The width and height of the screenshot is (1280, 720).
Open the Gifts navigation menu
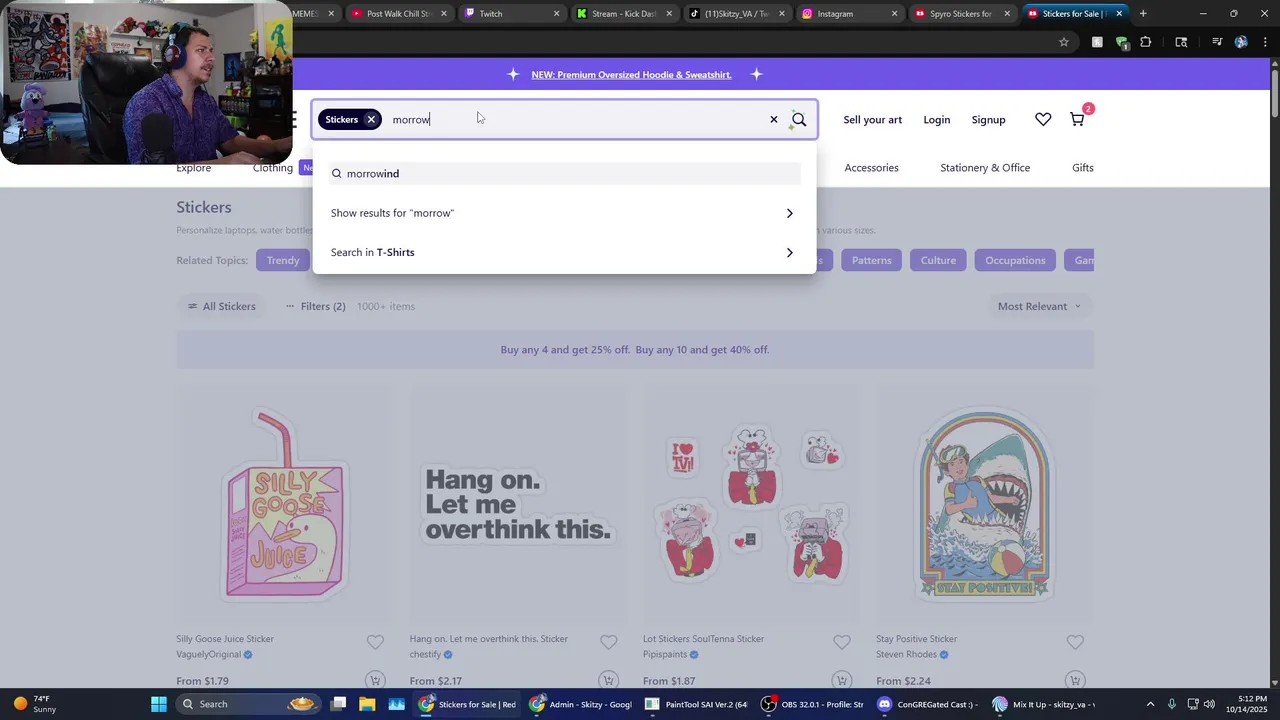click(1083, 168)
